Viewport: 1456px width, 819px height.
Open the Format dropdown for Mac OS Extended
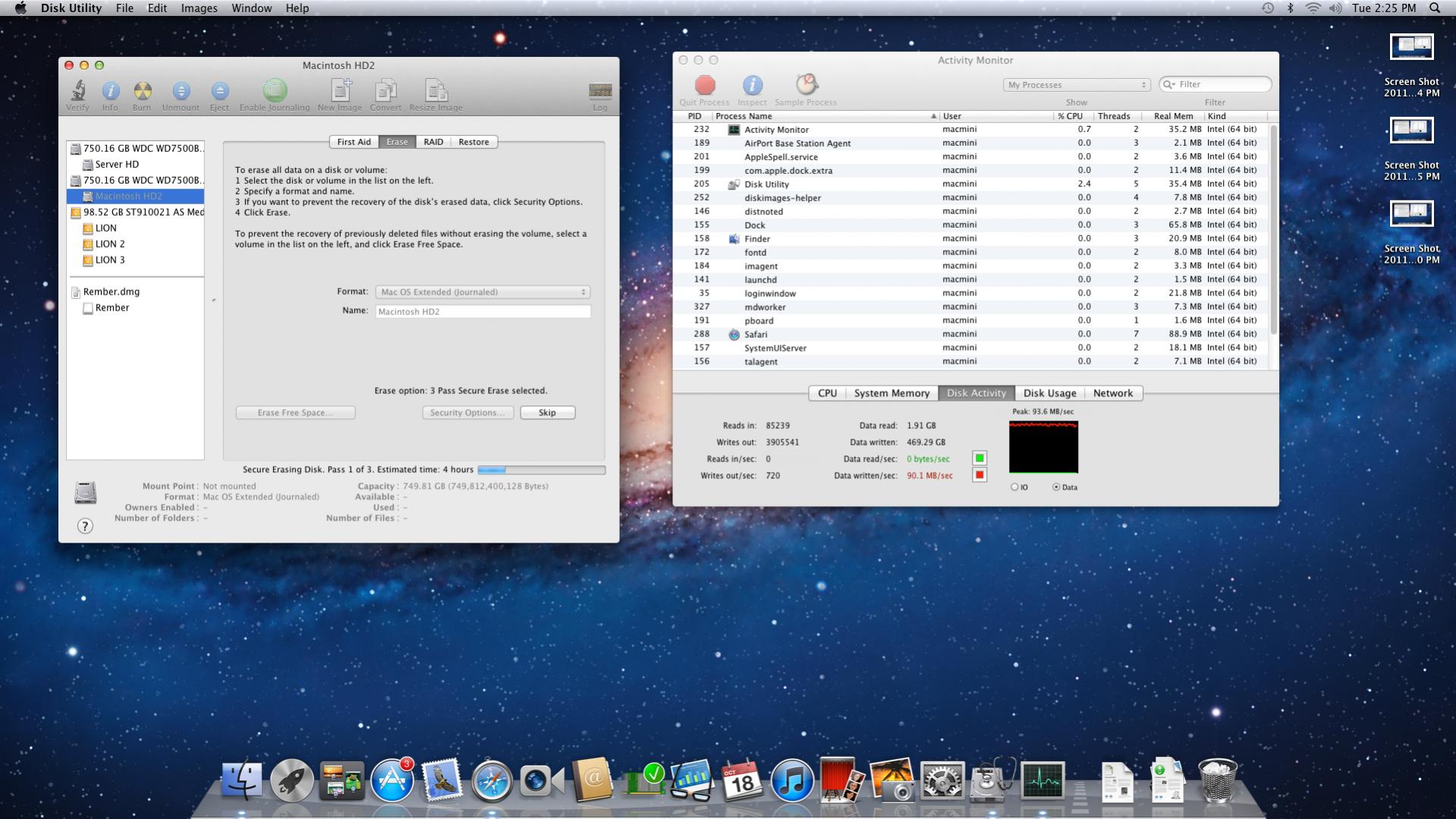pos(483,292)
